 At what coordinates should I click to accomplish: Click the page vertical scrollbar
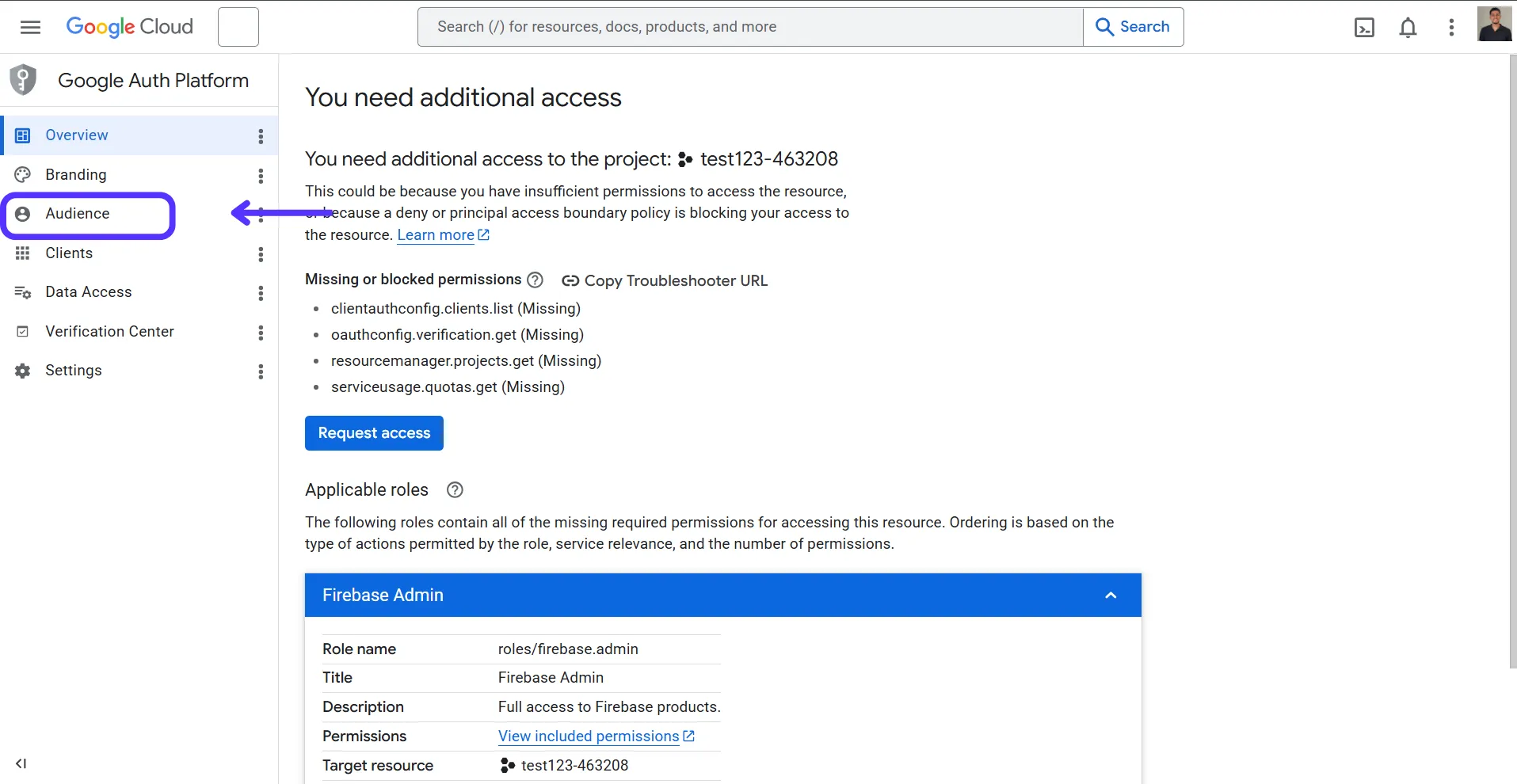[x=1512, y=361]
